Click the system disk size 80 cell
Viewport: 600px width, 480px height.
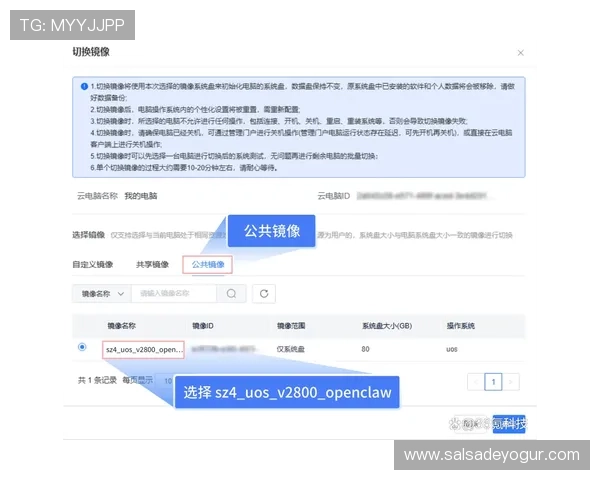(x=365, y=349)
